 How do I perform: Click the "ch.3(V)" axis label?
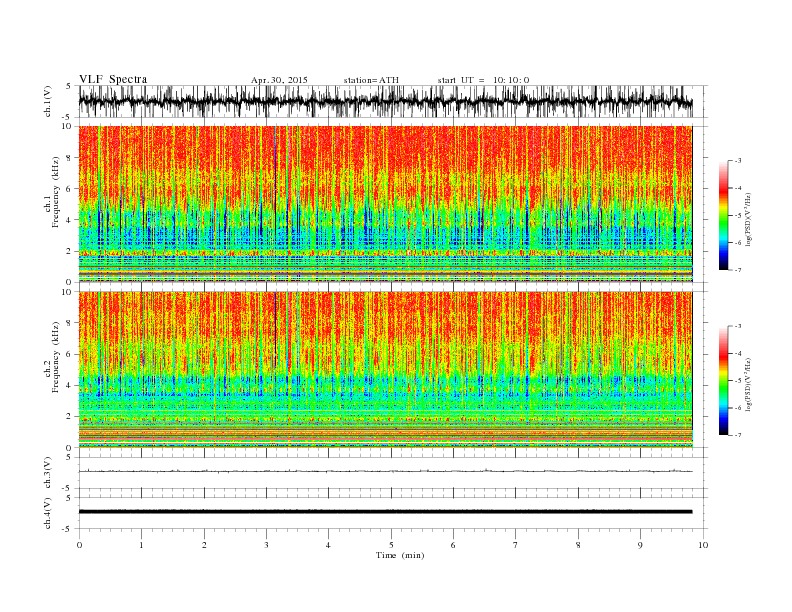coord(48,472)
